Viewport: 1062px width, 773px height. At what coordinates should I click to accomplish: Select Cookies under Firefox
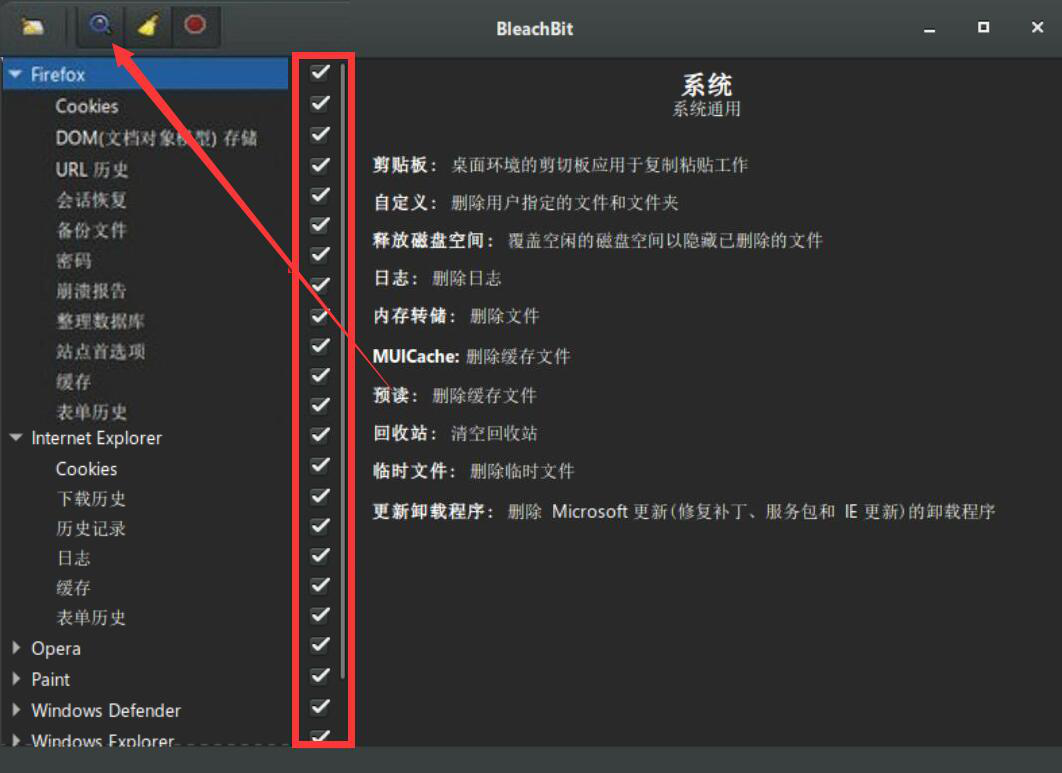pyautogui.click(x=87, y=106)
